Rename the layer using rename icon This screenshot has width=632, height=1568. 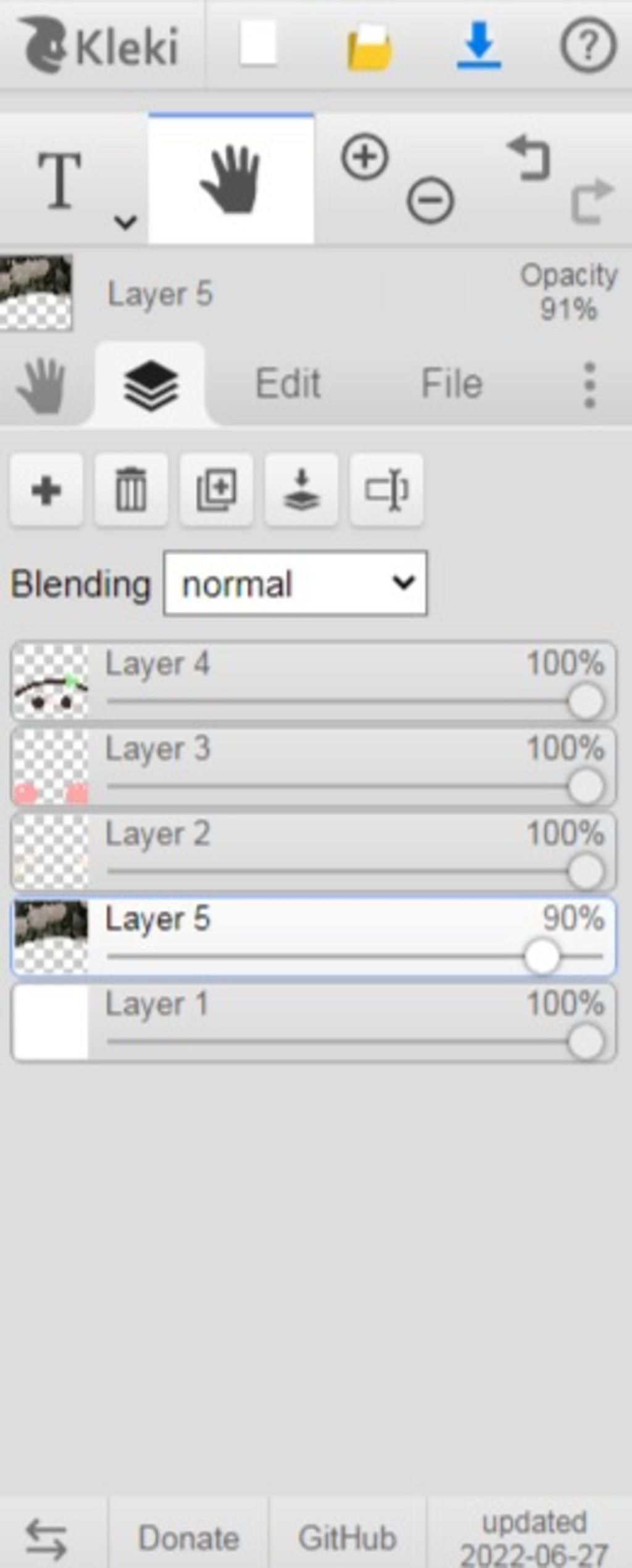point(387,491)
